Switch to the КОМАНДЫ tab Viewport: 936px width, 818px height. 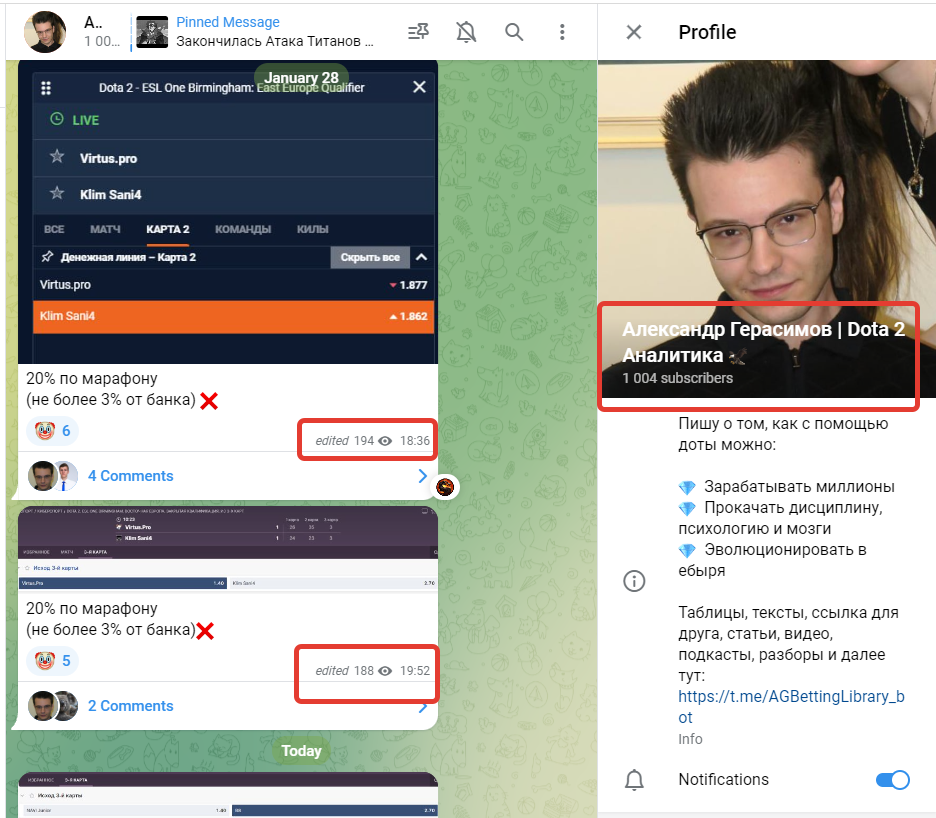click(242, 229)
